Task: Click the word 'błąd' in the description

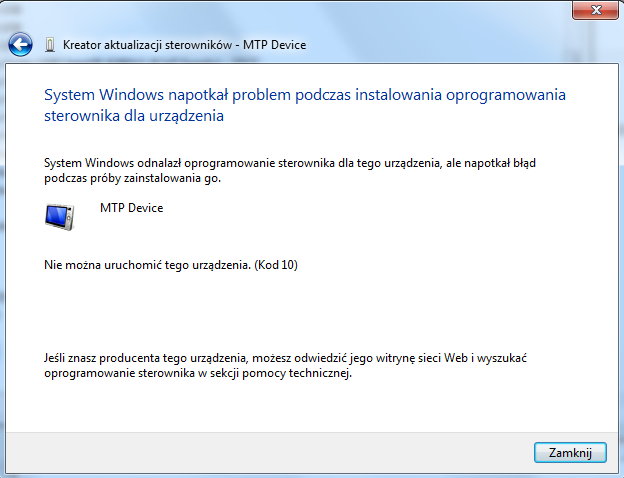Action: click(537, 161)
